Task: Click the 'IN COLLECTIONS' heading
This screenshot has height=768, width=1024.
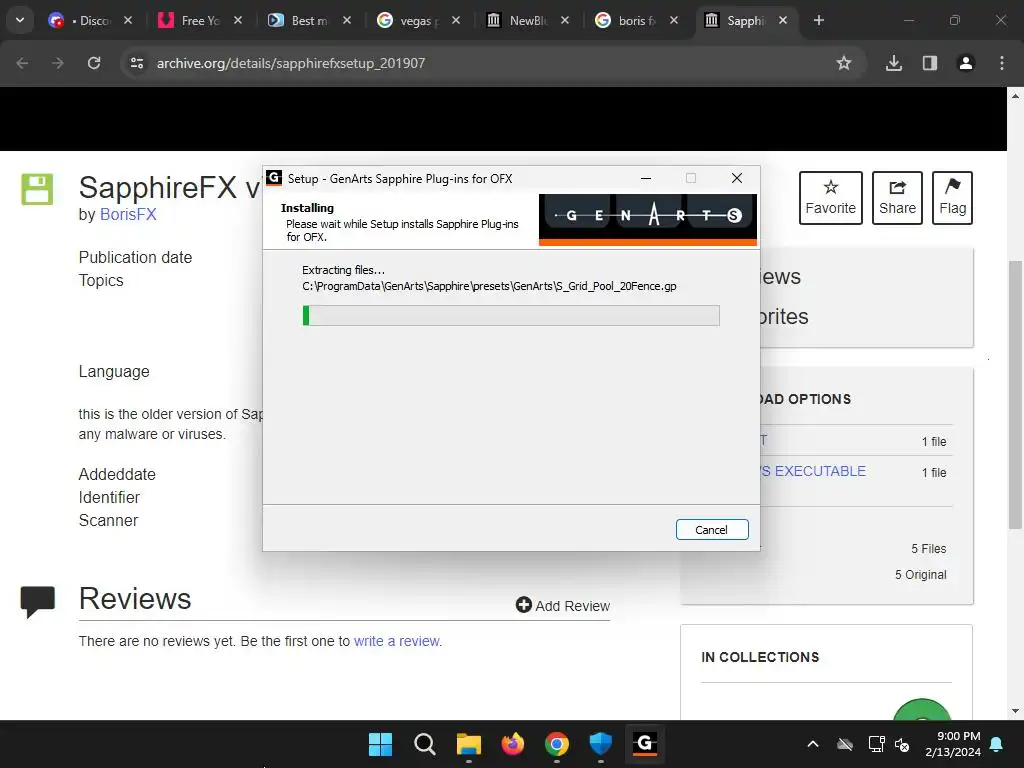Action: [x=760, y=658]
